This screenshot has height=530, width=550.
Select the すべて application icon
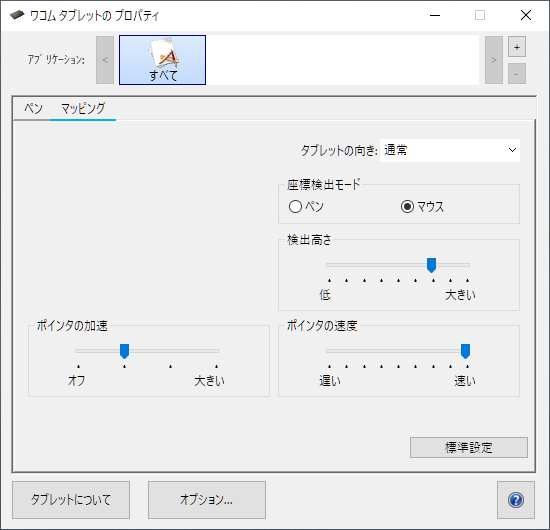pyautogui.click(x=162, y=60)
